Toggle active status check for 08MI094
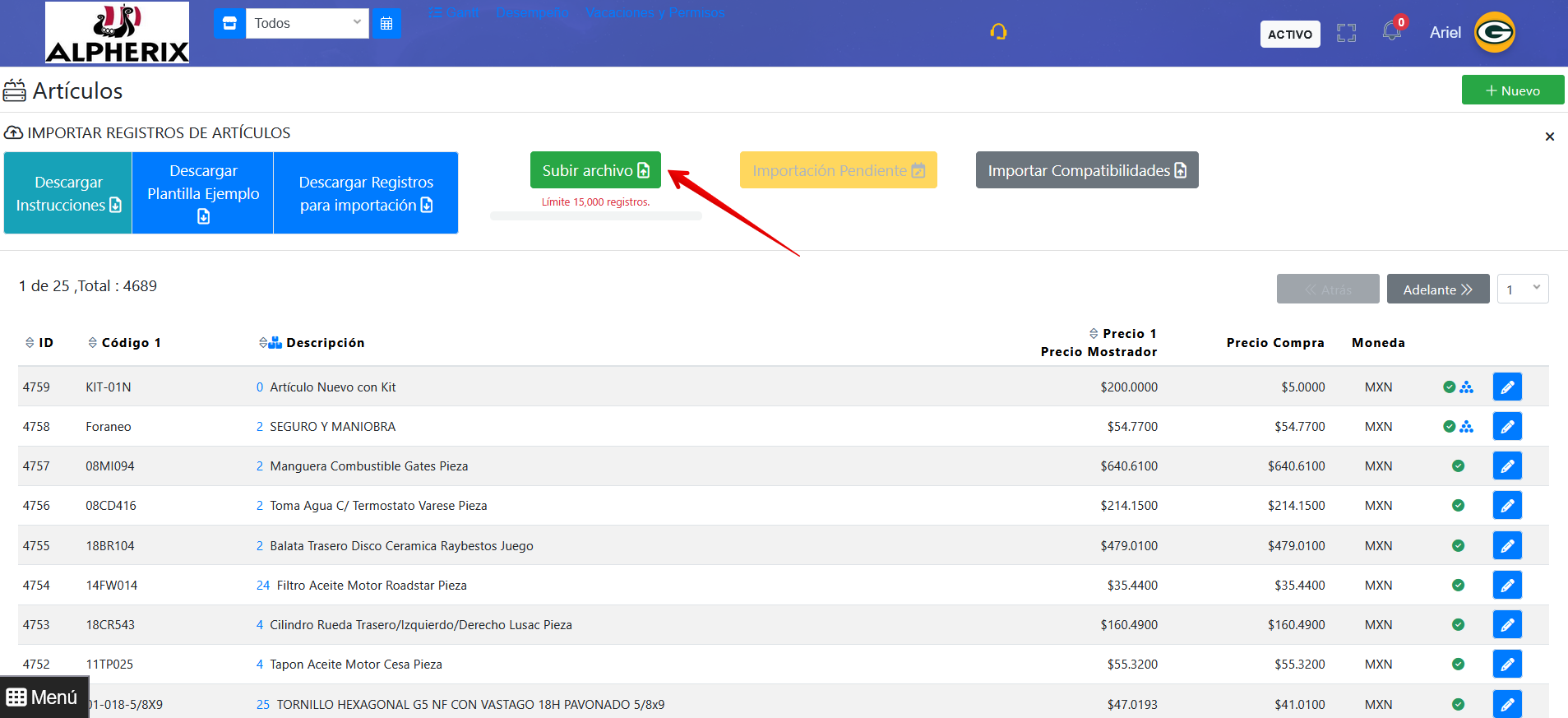Screen dimensions: 1568x718 1458,466
